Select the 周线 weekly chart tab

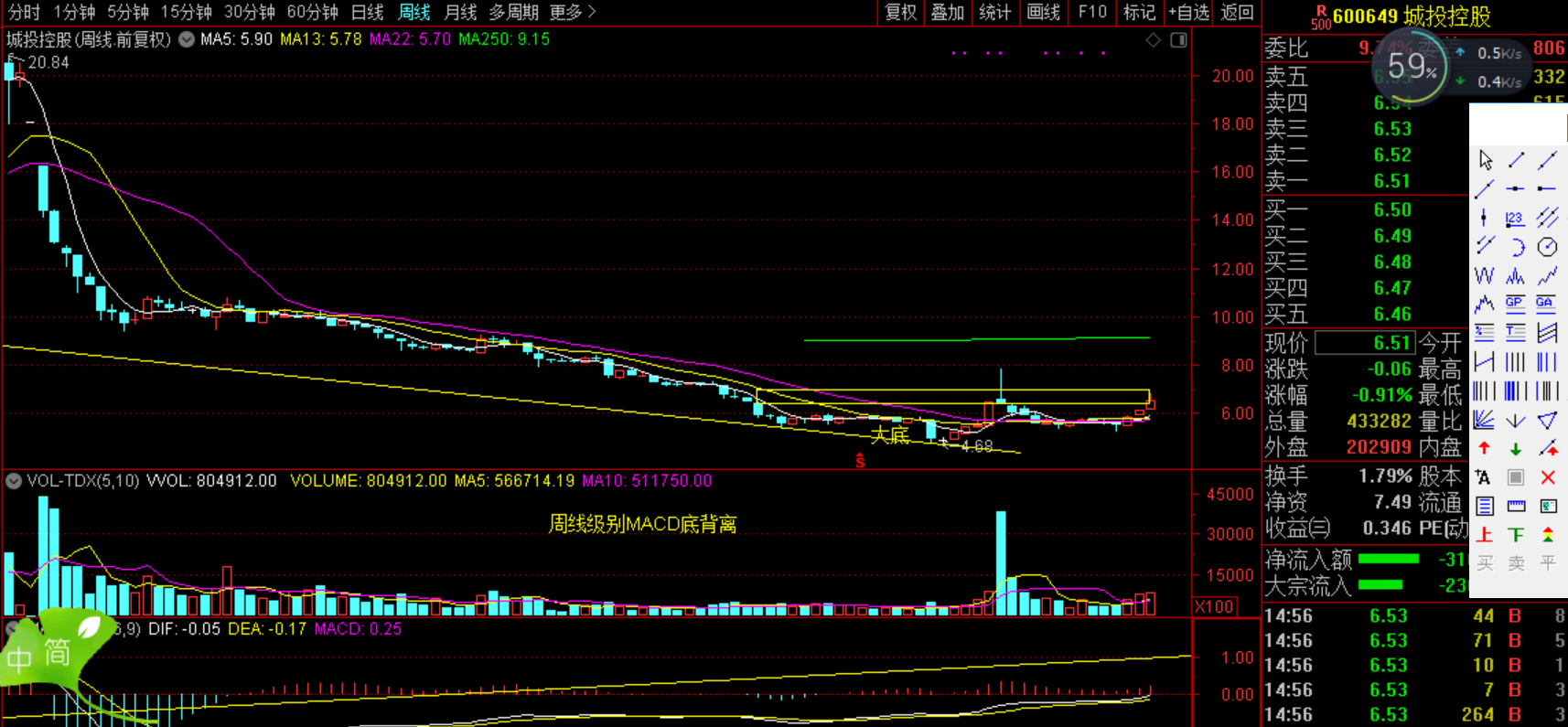click(414, 12)
